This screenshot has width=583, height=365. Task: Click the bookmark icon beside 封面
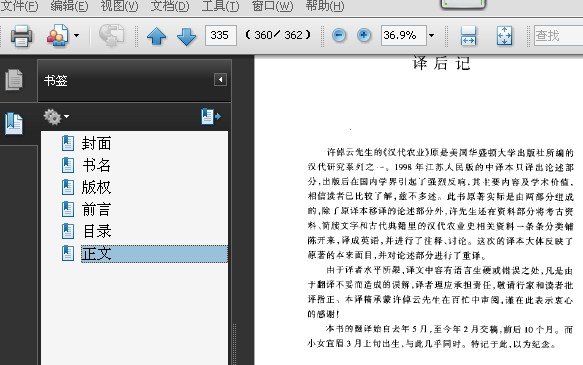(x=68, y=143)
